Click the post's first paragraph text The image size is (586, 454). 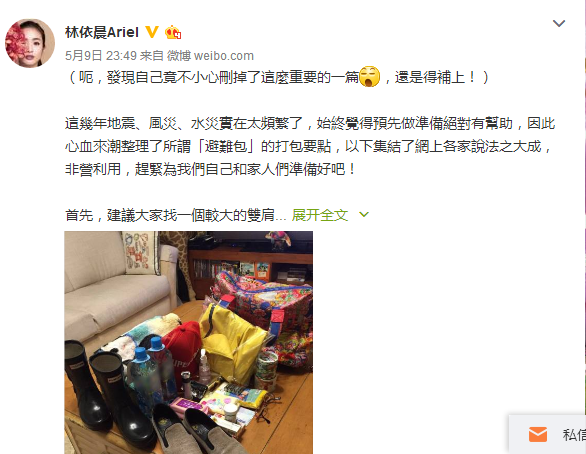pos(278,77)
